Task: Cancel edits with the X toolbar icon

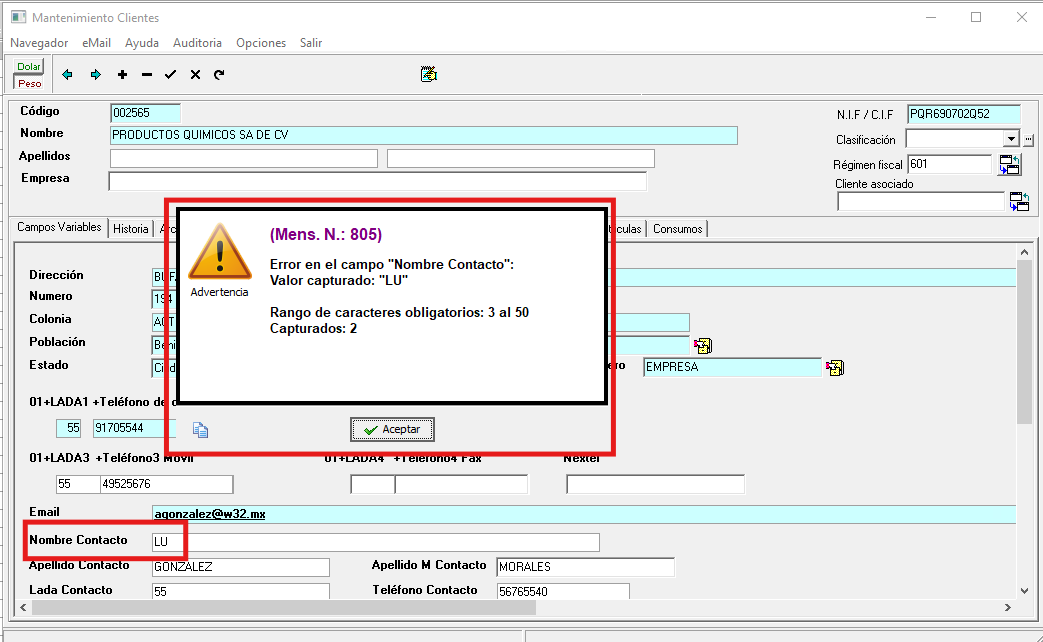Action: (195, 75)
